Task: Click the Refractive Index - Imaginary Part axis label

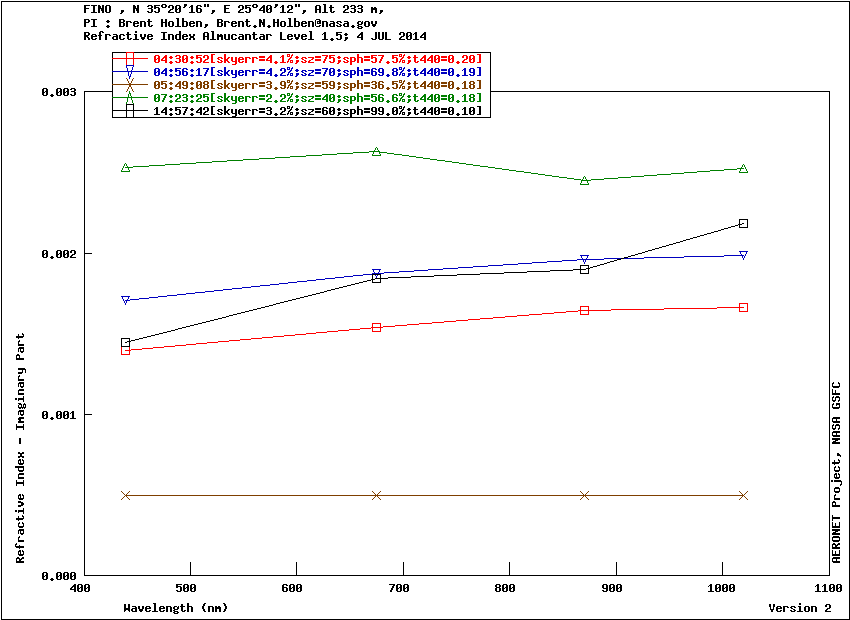Action: tap(21, 462)
